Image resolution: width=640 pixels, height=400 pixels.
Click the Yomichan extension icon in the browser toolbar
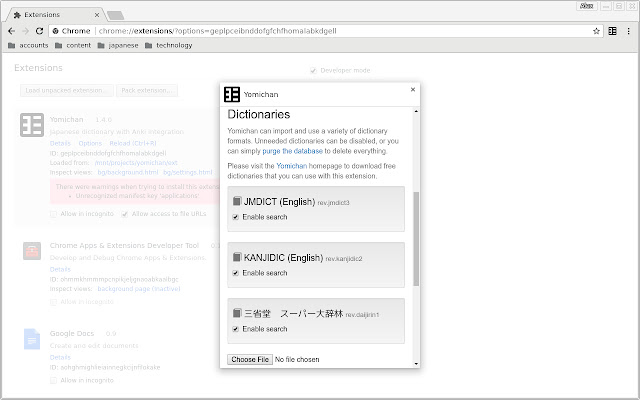[612, 31]
